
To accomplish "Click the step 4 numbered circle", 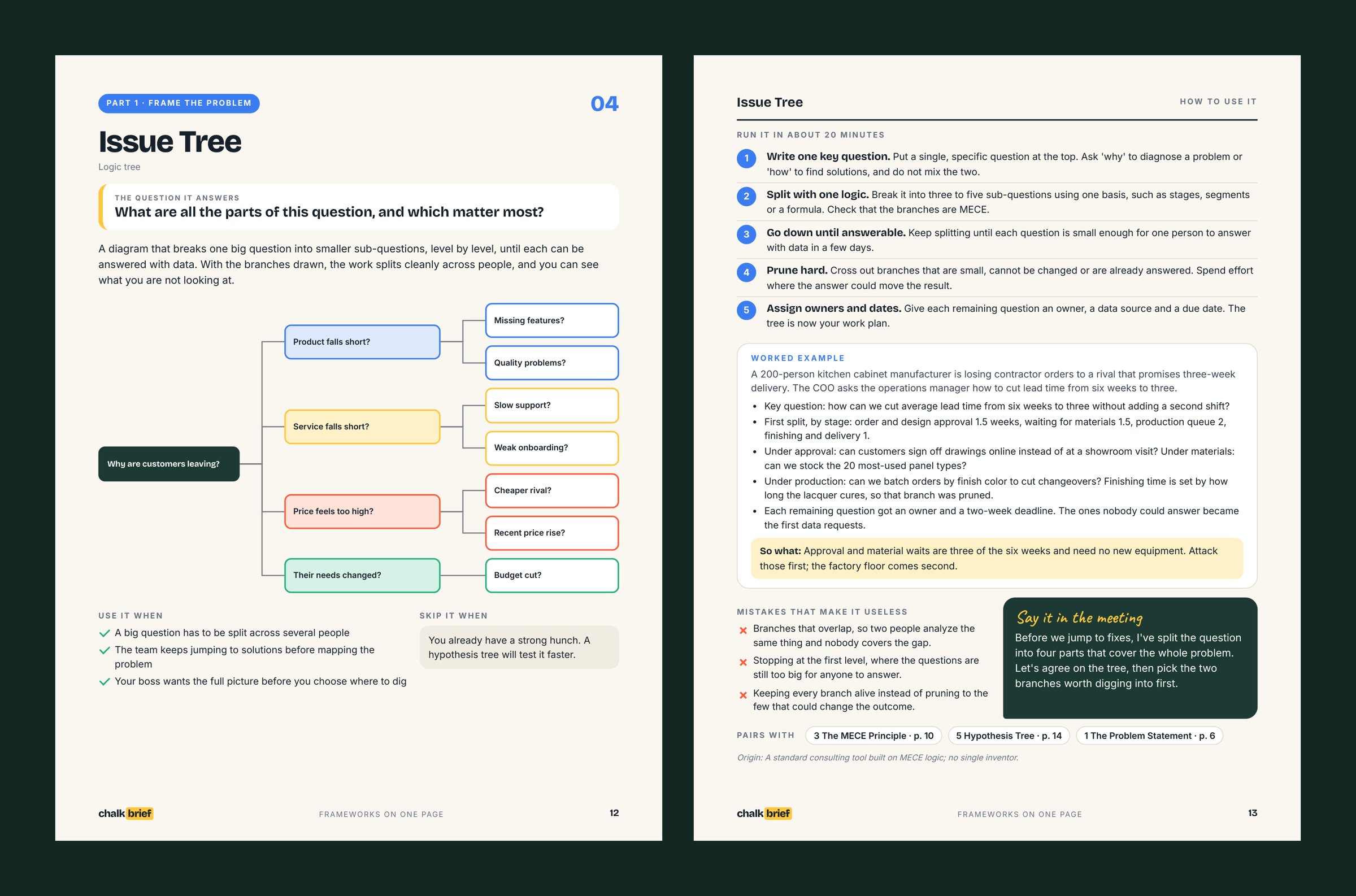I will point(746,272).
